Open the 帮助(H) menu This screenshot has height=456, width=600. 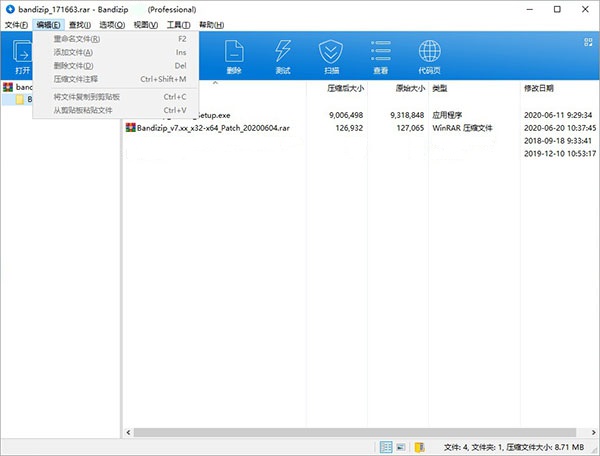coord(211,25)
